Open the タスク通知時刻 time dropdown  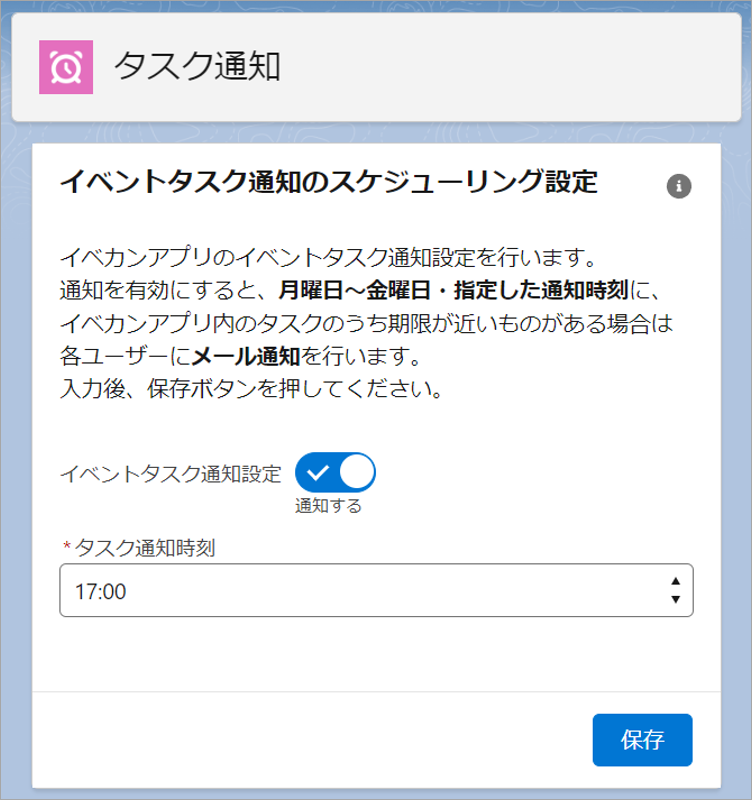click(x=376, y=591)
